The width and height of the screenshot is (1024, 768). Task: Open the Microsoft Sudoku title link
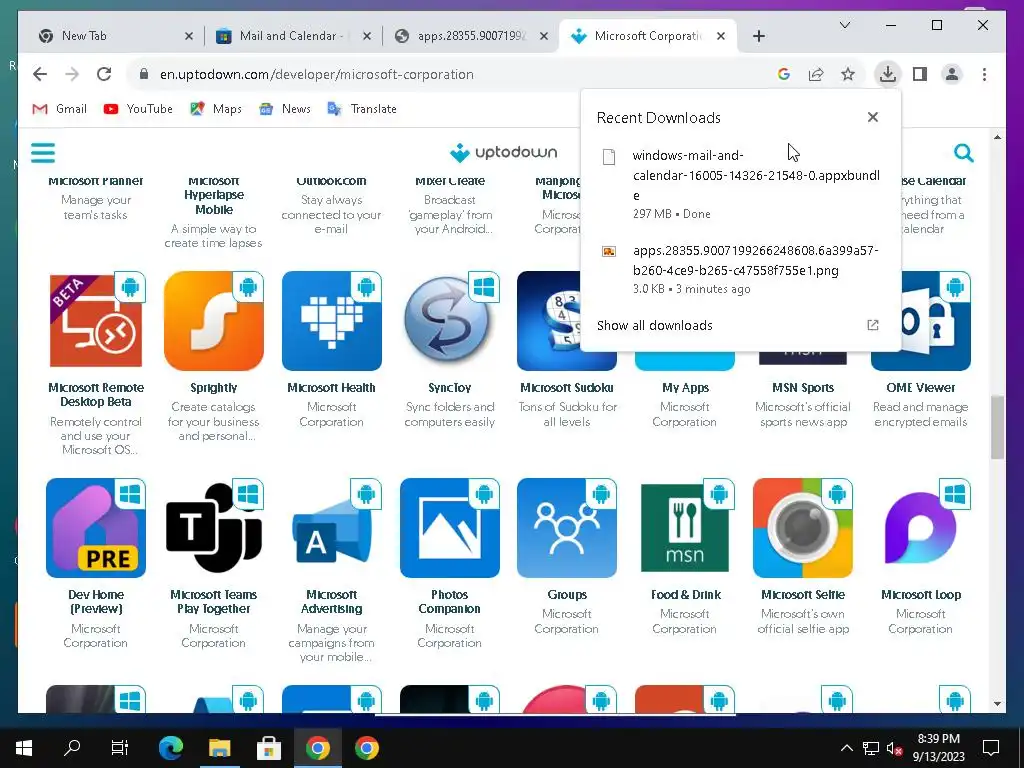(x=567, y=388)
